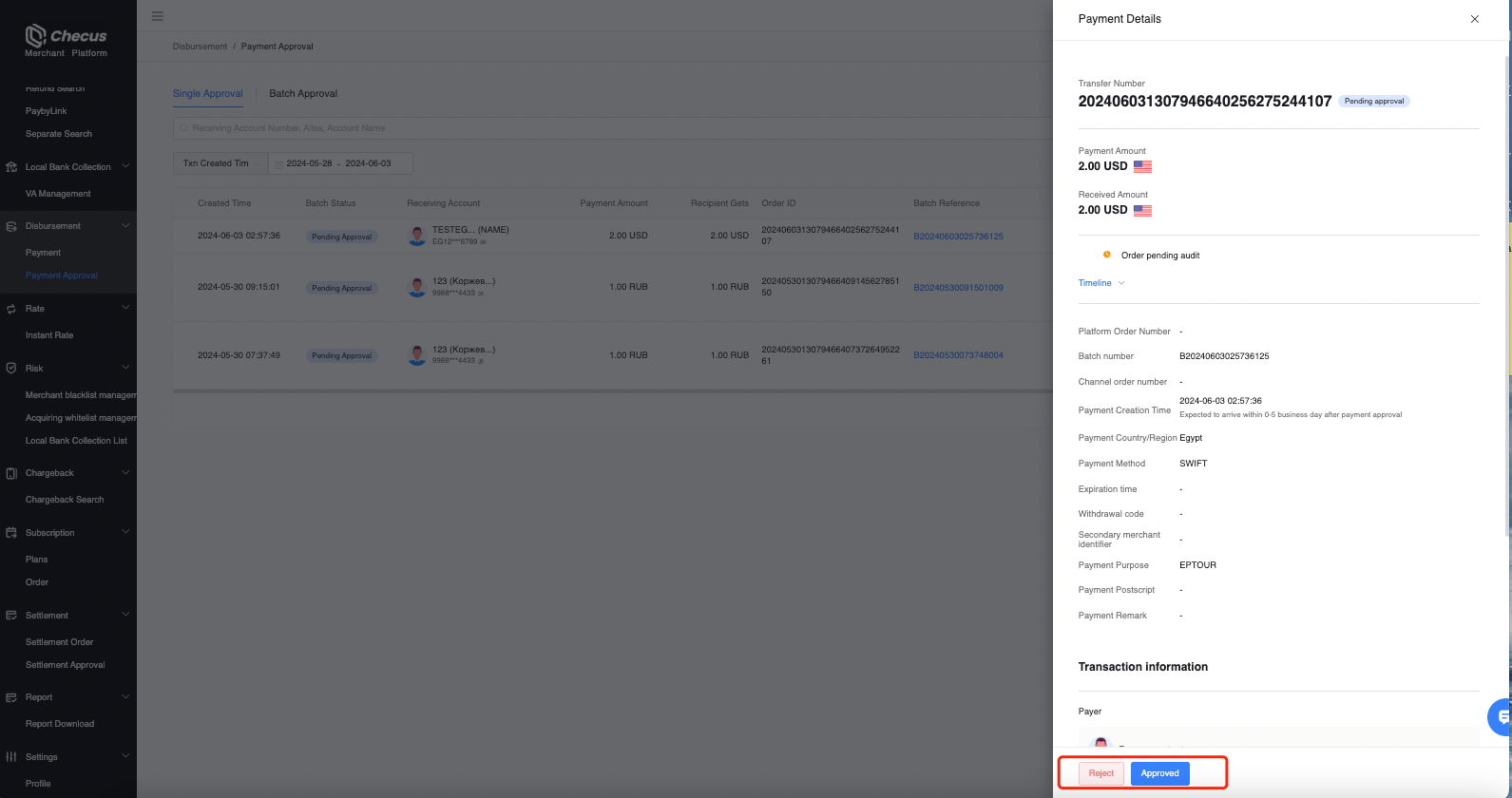Open the Txn Created Time dropdown
The image size is (1512, 798).
coord(220,163)
